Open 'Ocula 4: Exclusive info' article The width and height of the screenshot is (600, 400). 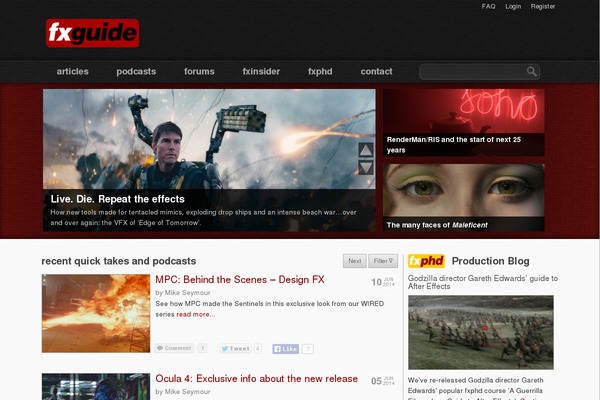tap(256, 379)
